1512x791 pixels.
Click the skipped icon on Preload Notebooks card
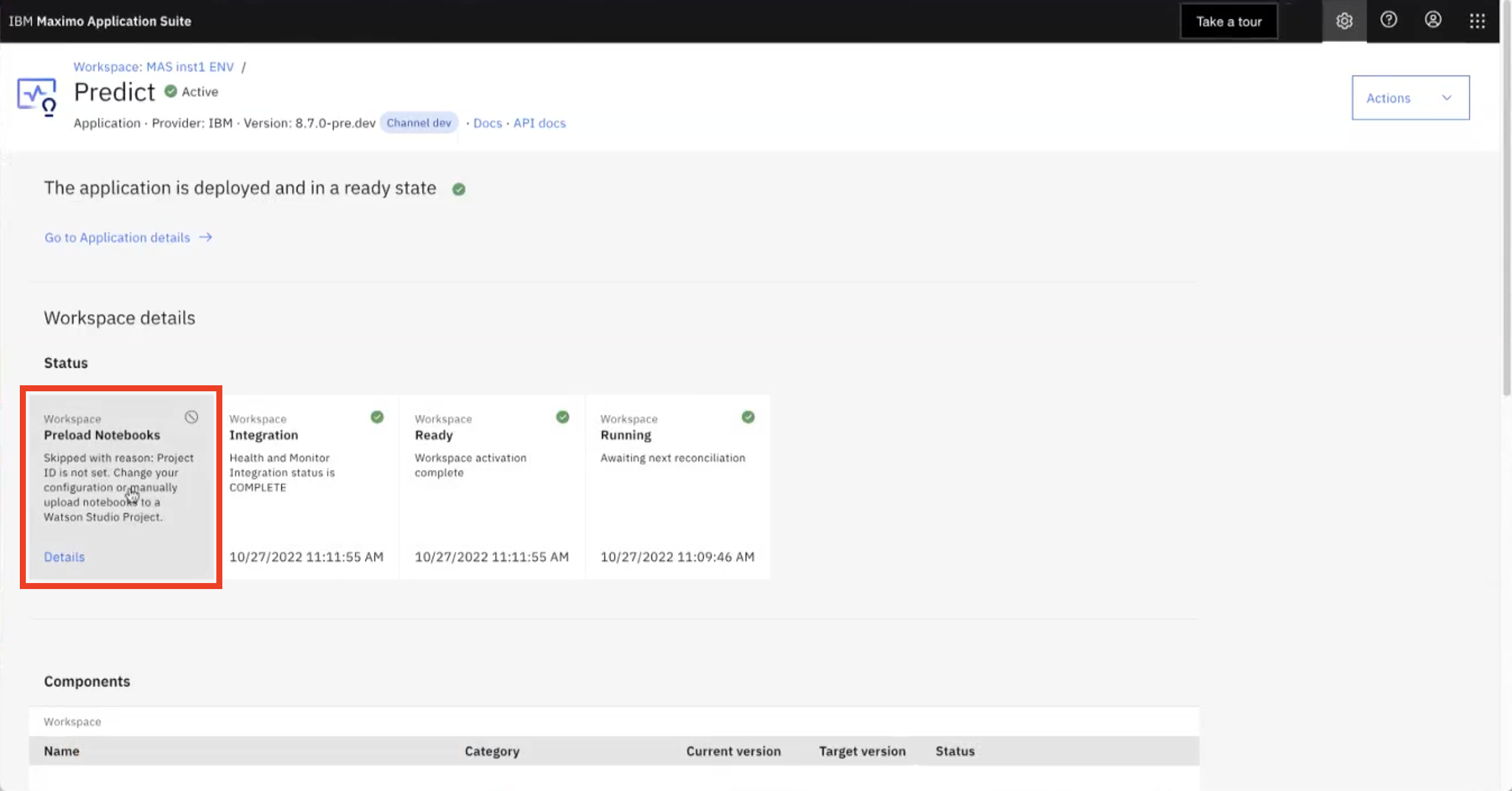click(191, 417)
